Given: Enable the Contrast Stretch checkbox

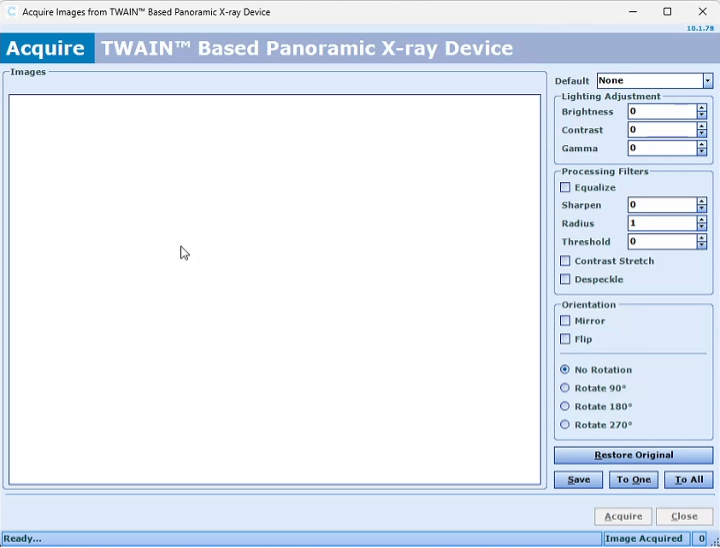Looking at the screenshot, I should [565, 261].
